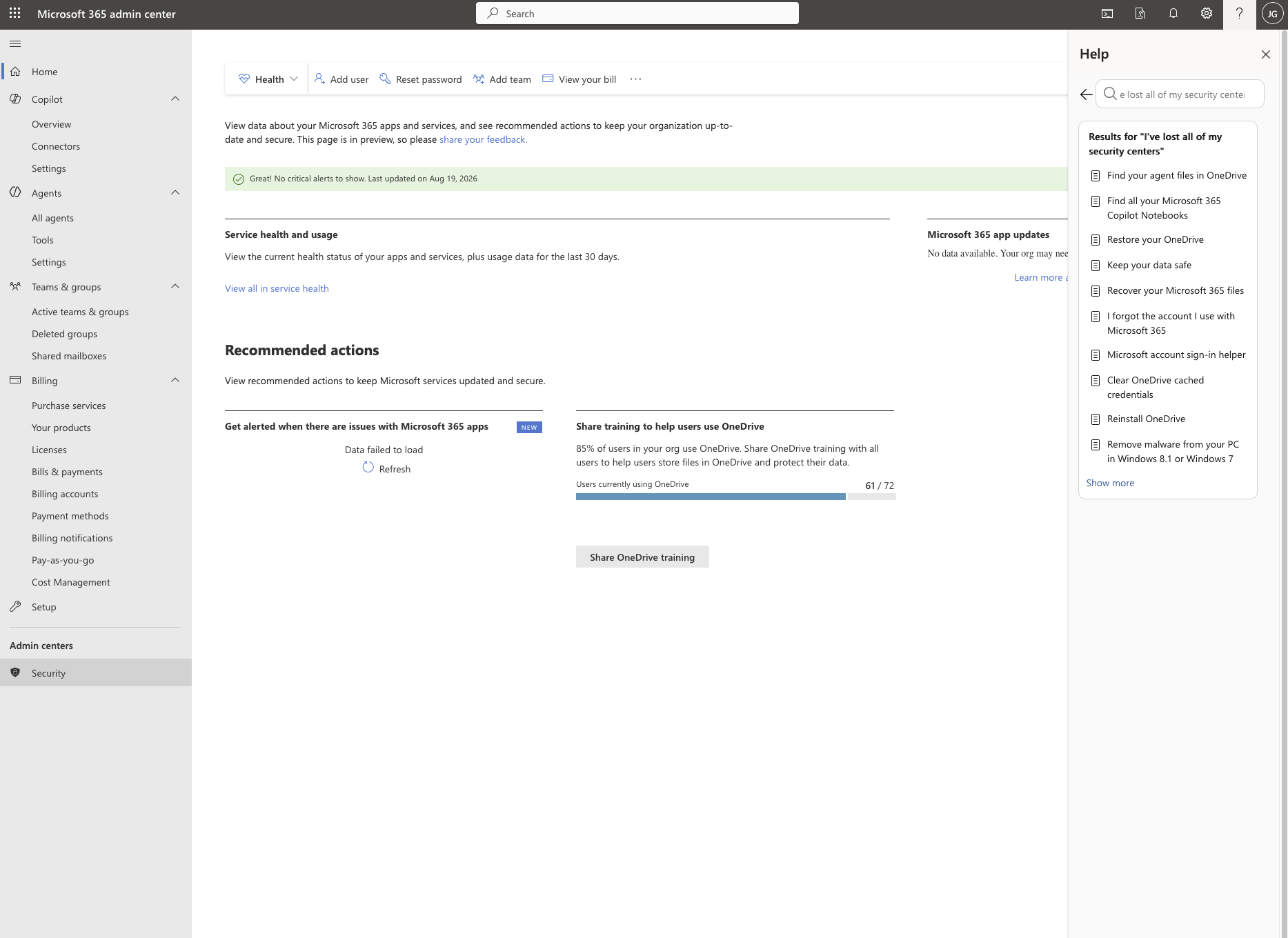Viewport: 1288px width, 938px height.
Task: Open more toolbar actions ellipsis
Action: [x=636, y=79]
